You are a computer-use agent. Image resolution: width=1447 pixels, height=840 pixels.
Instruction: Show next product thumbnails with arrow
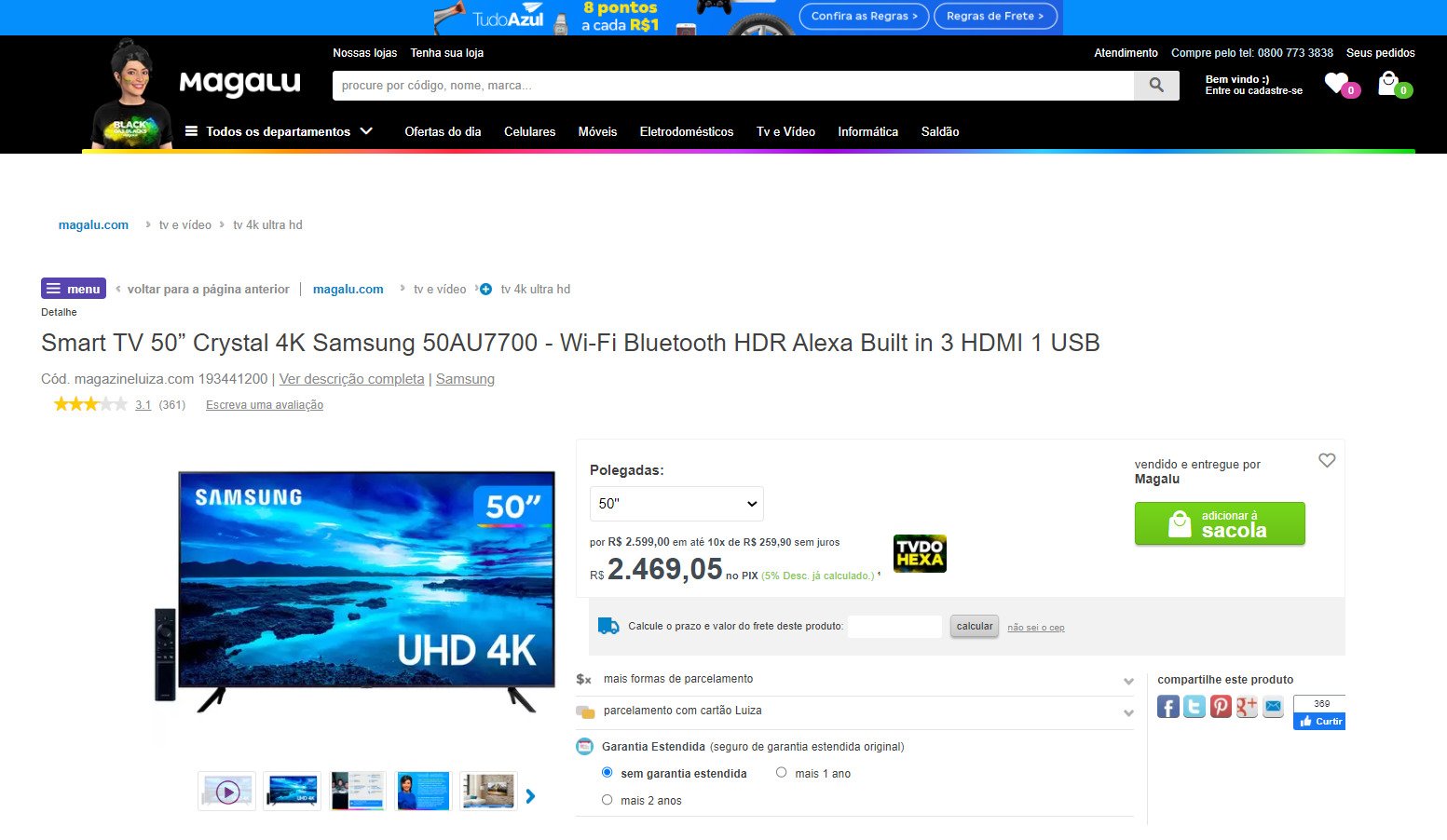click(530, 796)
